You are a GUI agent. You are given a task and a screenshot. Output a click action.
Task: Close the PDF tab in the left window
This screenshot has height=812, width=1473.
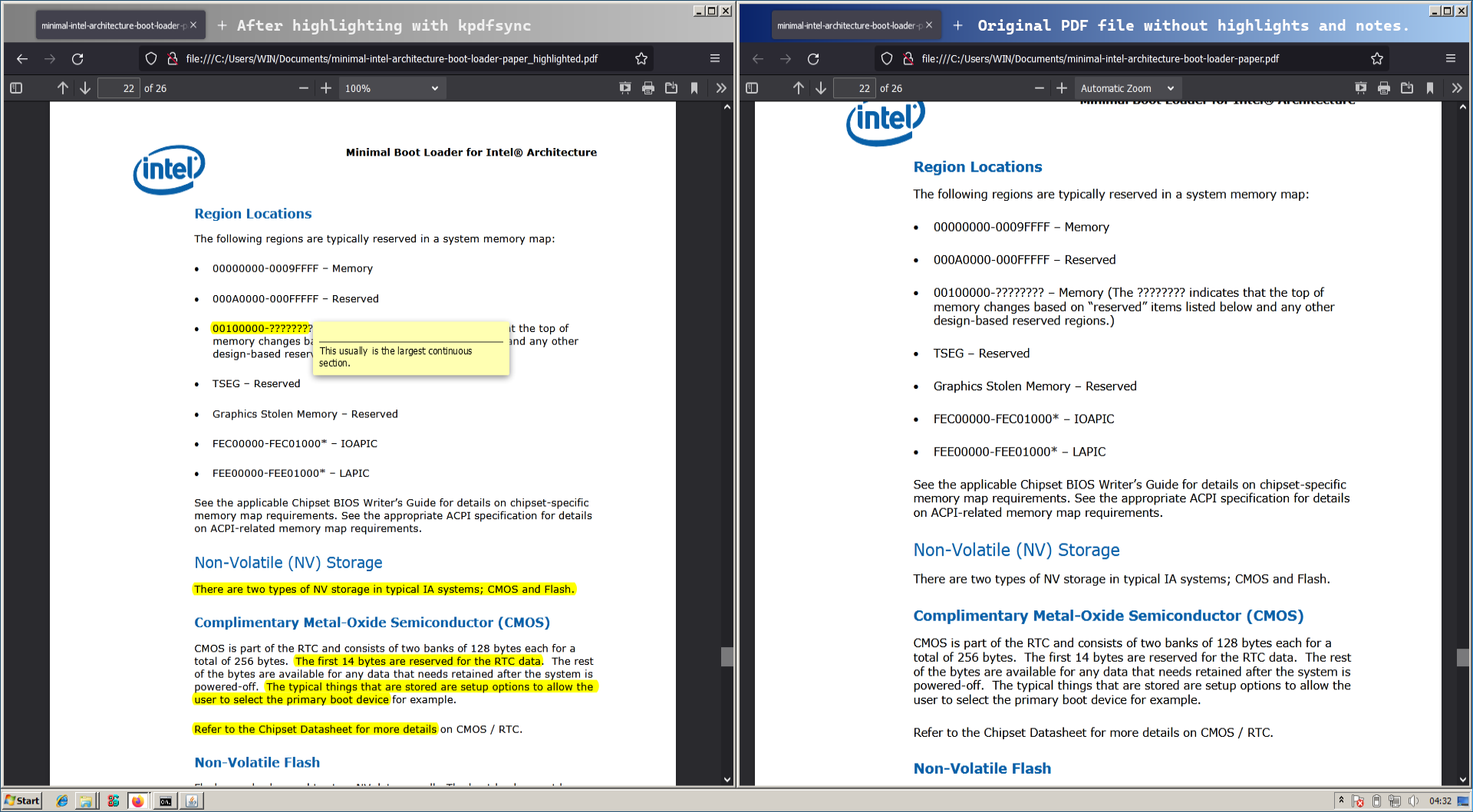[193, 25]
